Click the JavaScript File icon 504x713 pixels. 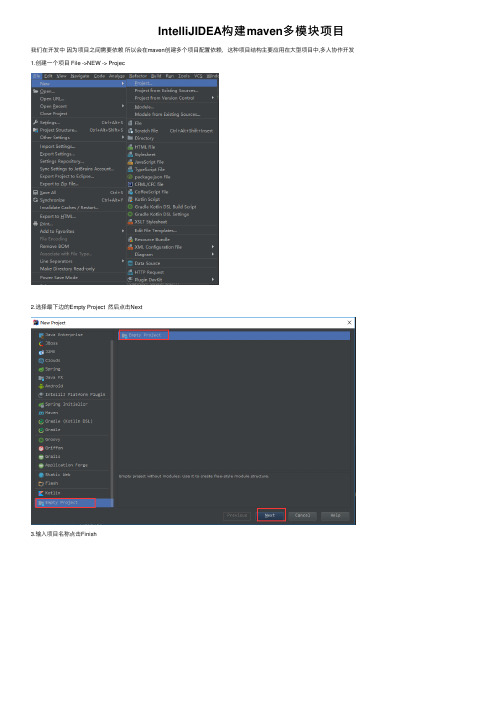click(x=130, y=162)
